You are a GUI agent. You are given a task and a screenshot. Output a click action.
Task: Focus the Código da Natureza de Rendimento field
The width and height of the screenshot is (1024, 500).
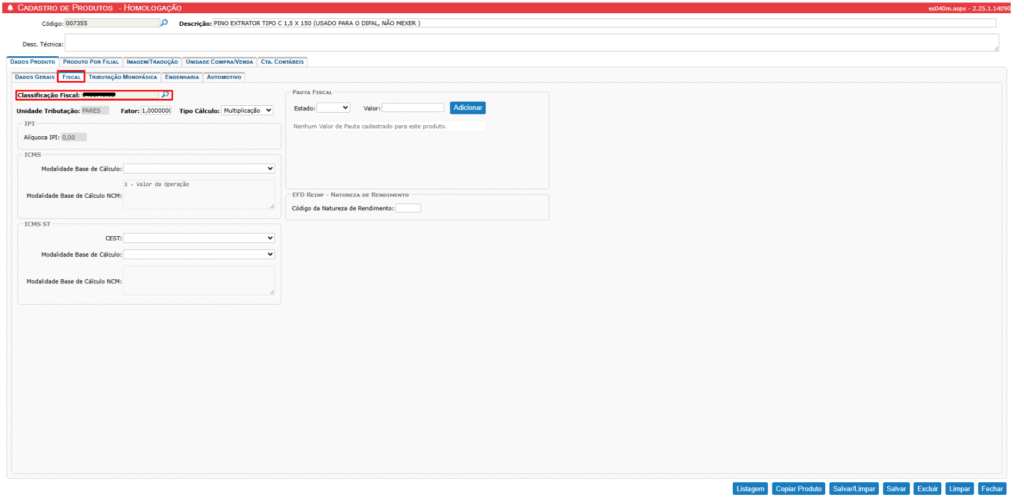coord(408,208)
